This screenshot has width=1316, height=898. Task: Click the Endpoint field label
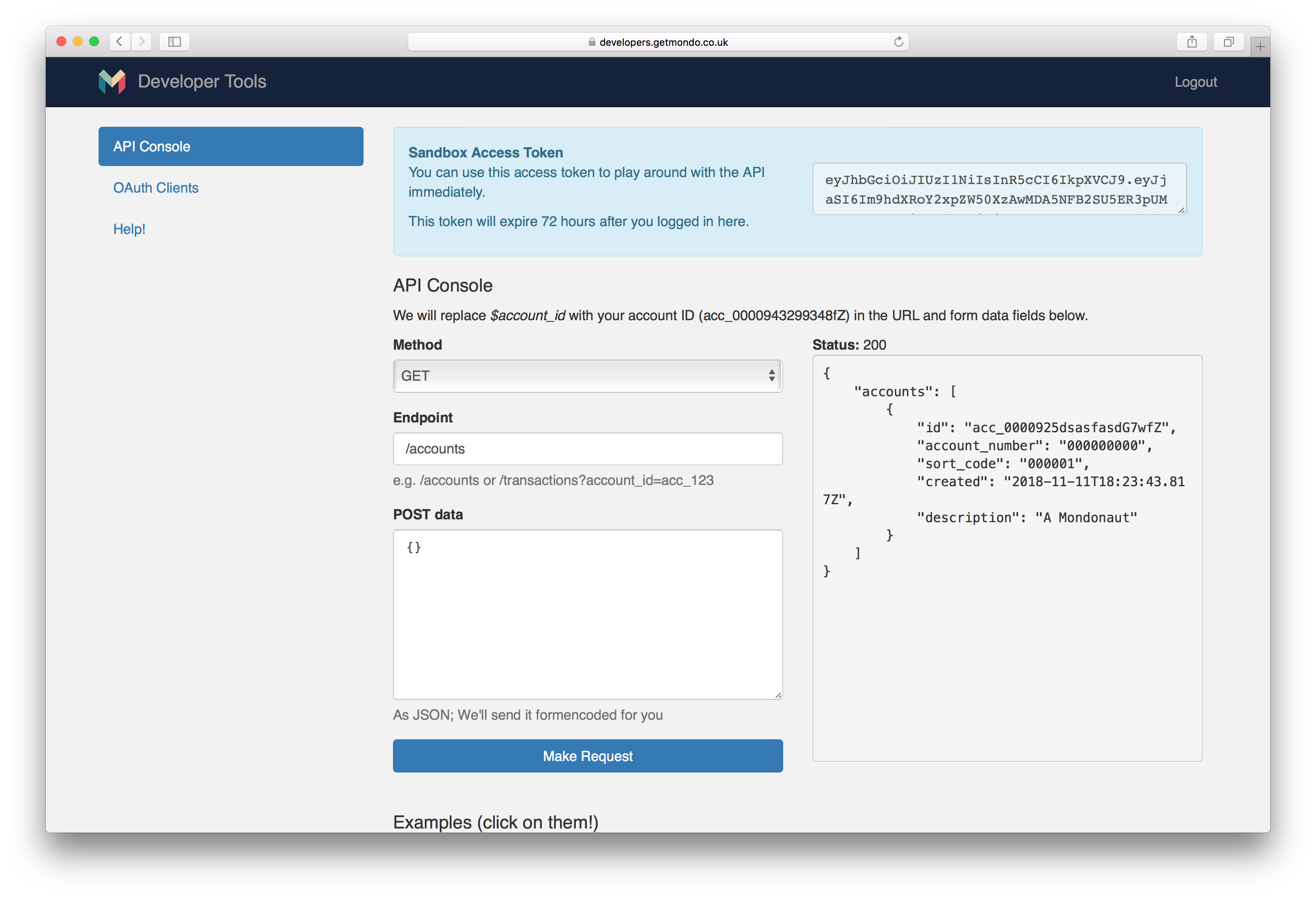[423, 417]
